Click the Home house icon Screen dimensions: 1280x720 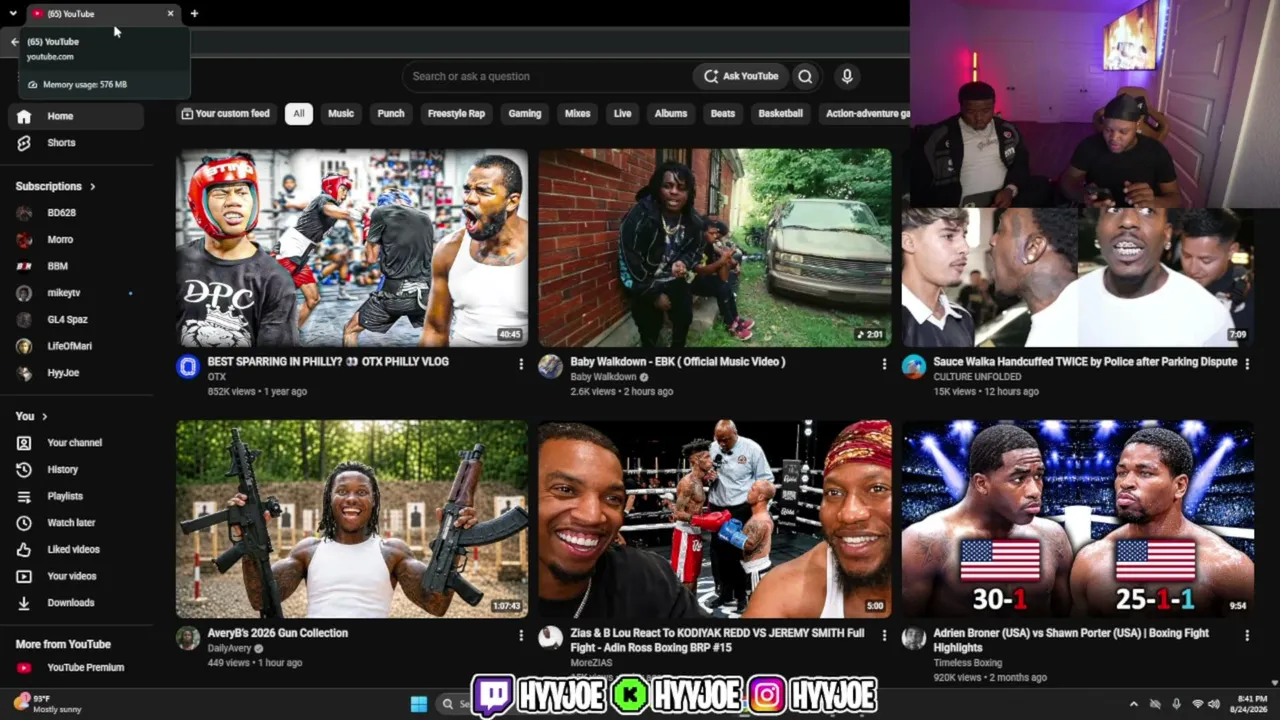pos(24,116)
